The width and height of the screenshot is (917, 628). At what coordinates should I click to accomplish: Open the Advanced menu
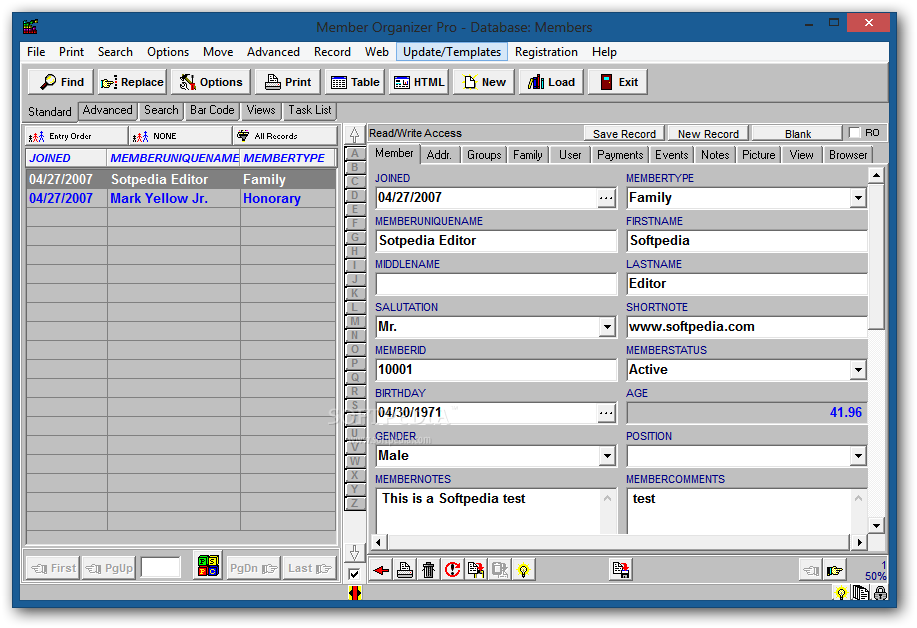[x=273, y=51]
